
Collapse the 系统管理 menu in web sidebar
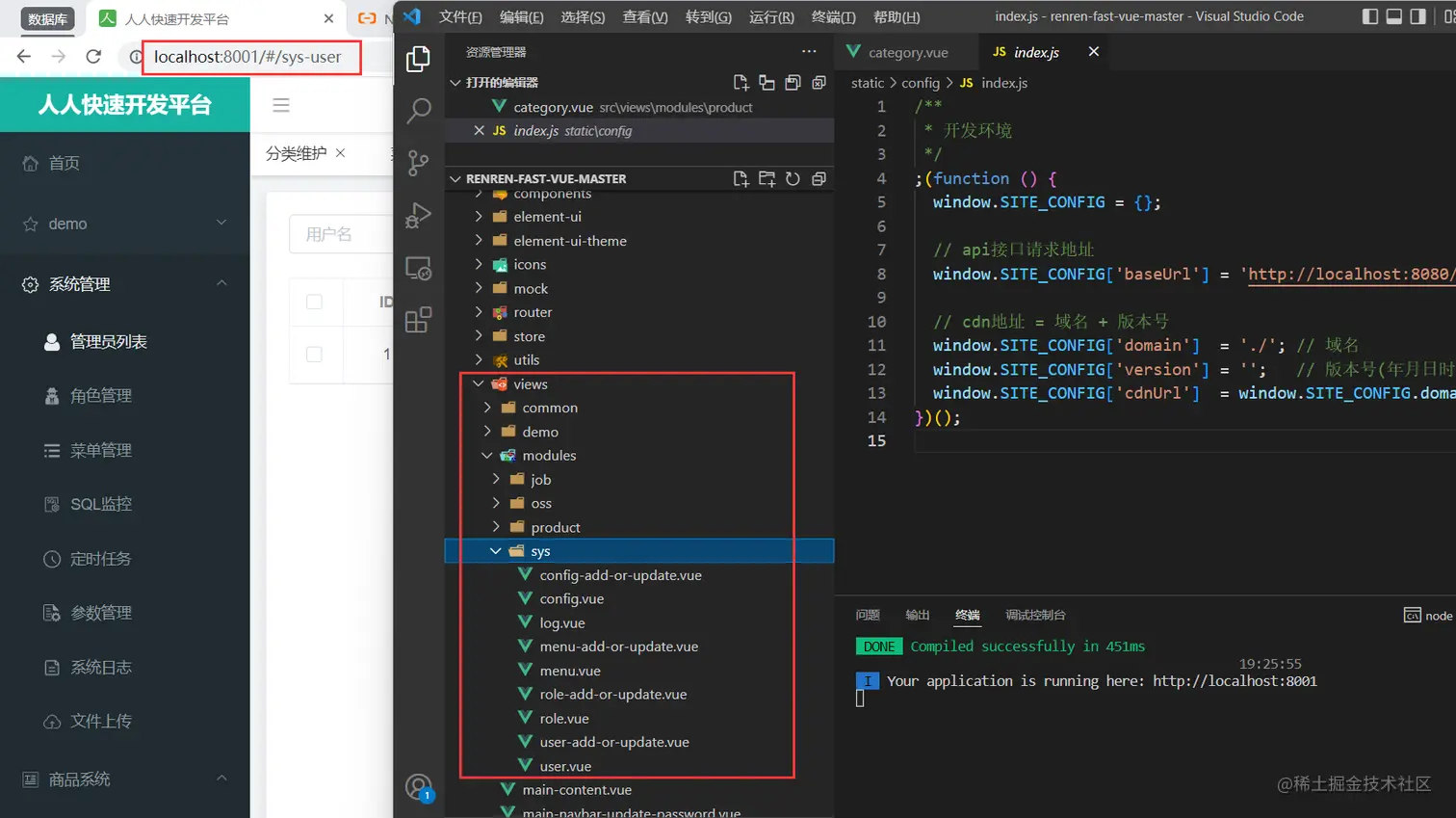pos(125,284)
